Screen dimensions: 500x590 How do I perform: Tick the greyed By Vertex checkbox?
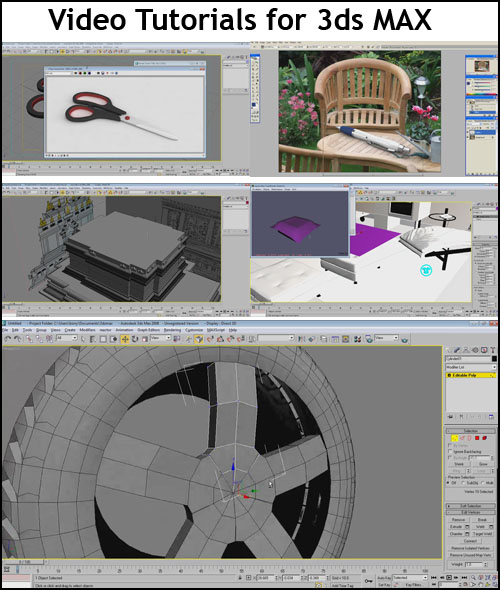450,446
